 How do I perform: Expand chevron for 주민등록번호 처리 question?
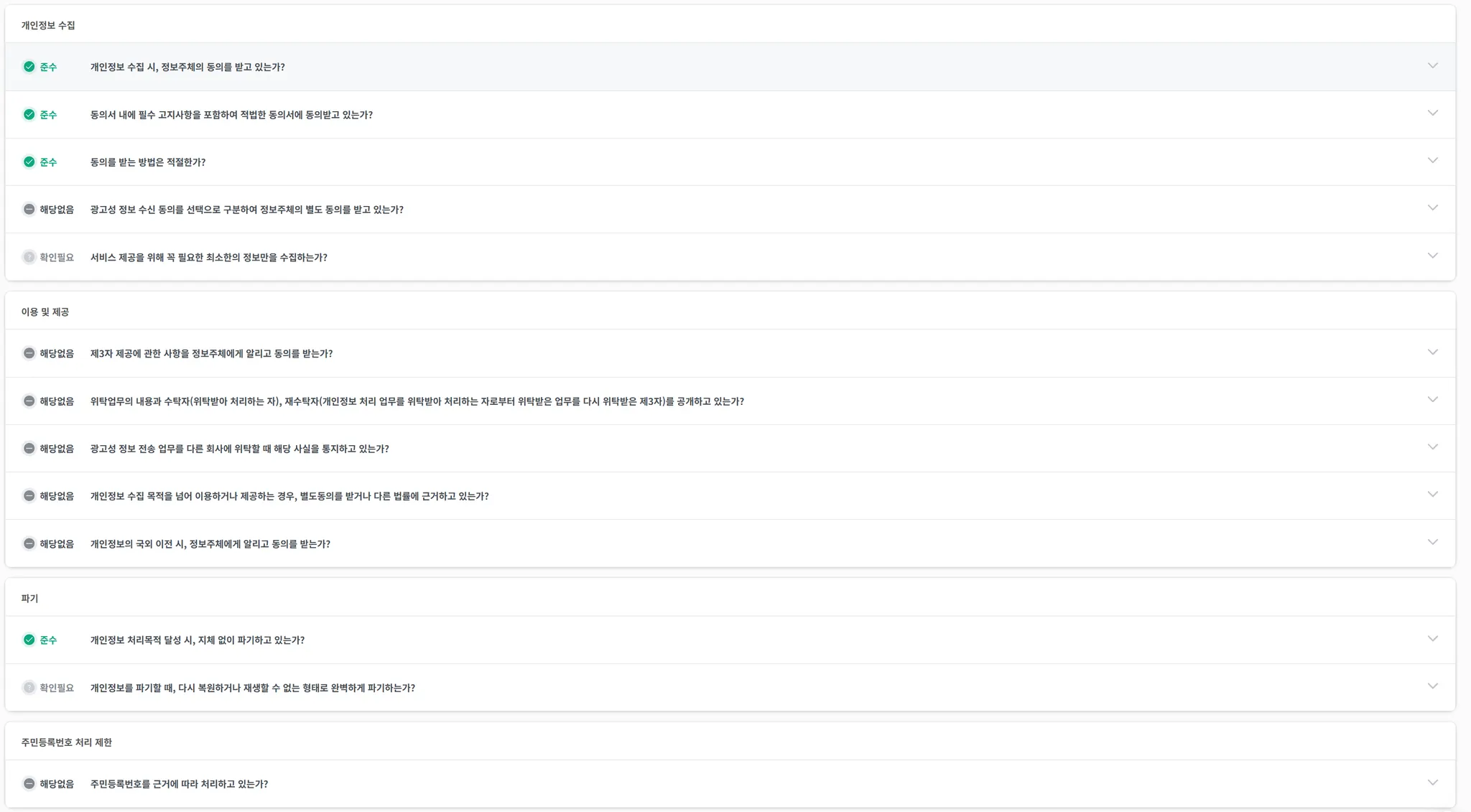(1432, 783)
